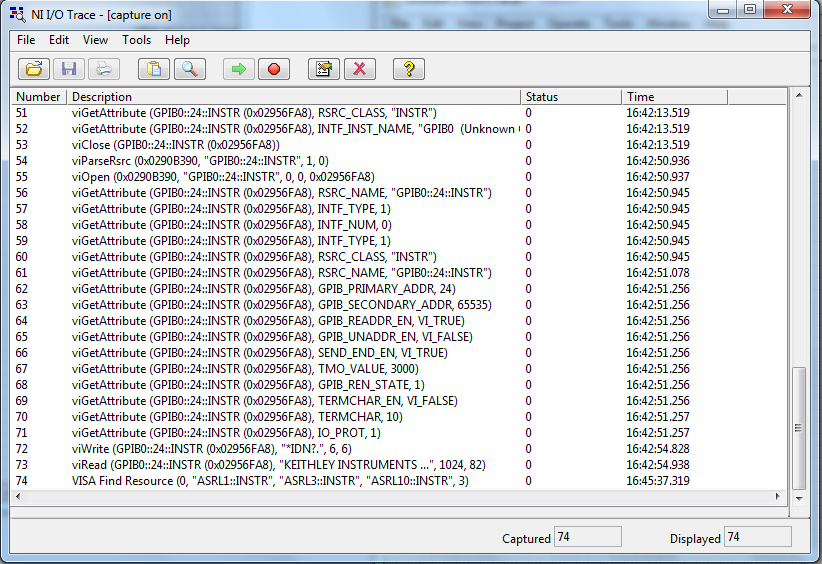This screenshot has height=564, width=822.
Task: Select row 56 RSRC_NAME attribute call
Action: tap(398, 193)
